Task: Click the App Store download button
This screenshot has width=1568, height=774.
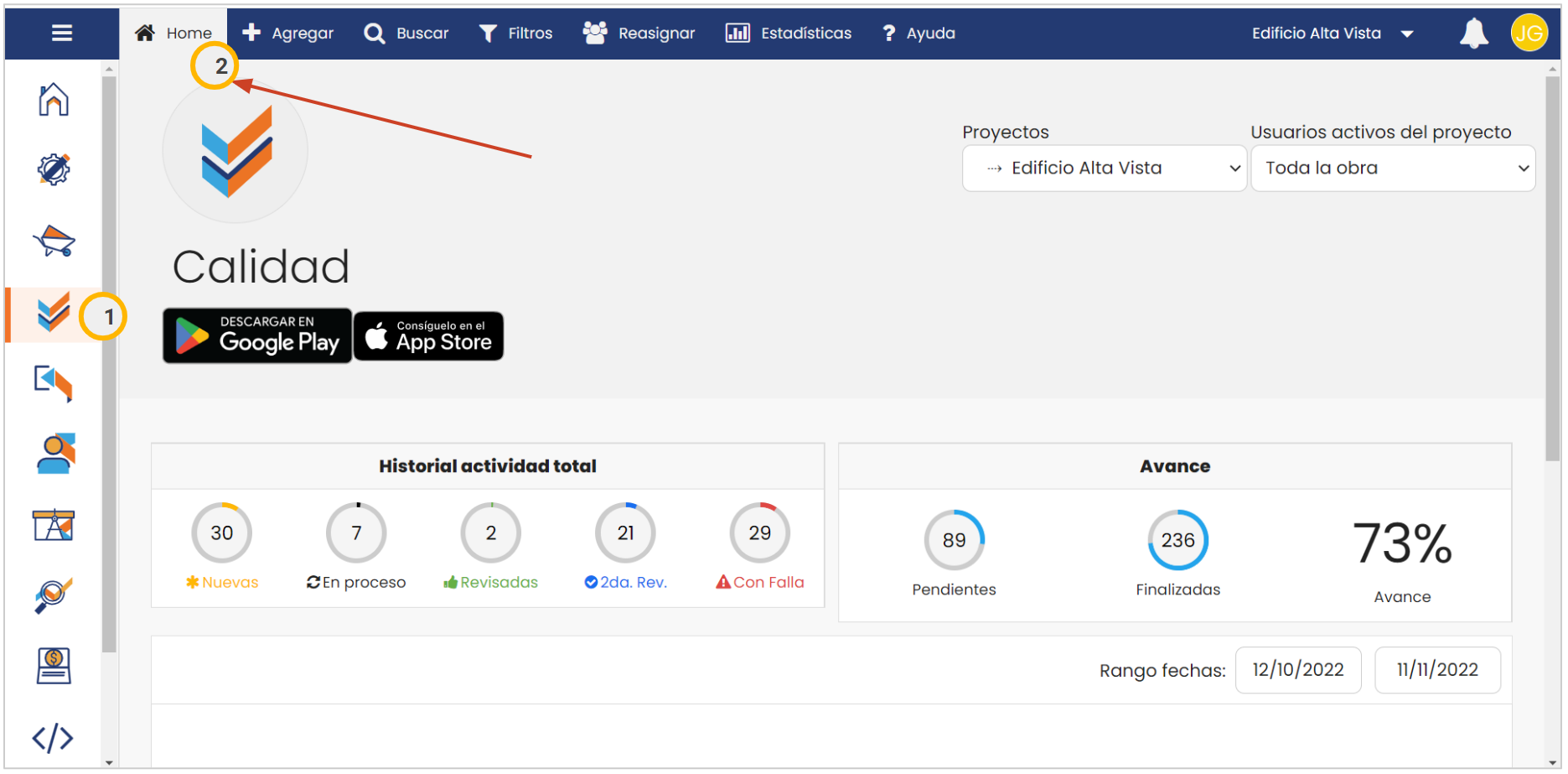Action: 429,336
